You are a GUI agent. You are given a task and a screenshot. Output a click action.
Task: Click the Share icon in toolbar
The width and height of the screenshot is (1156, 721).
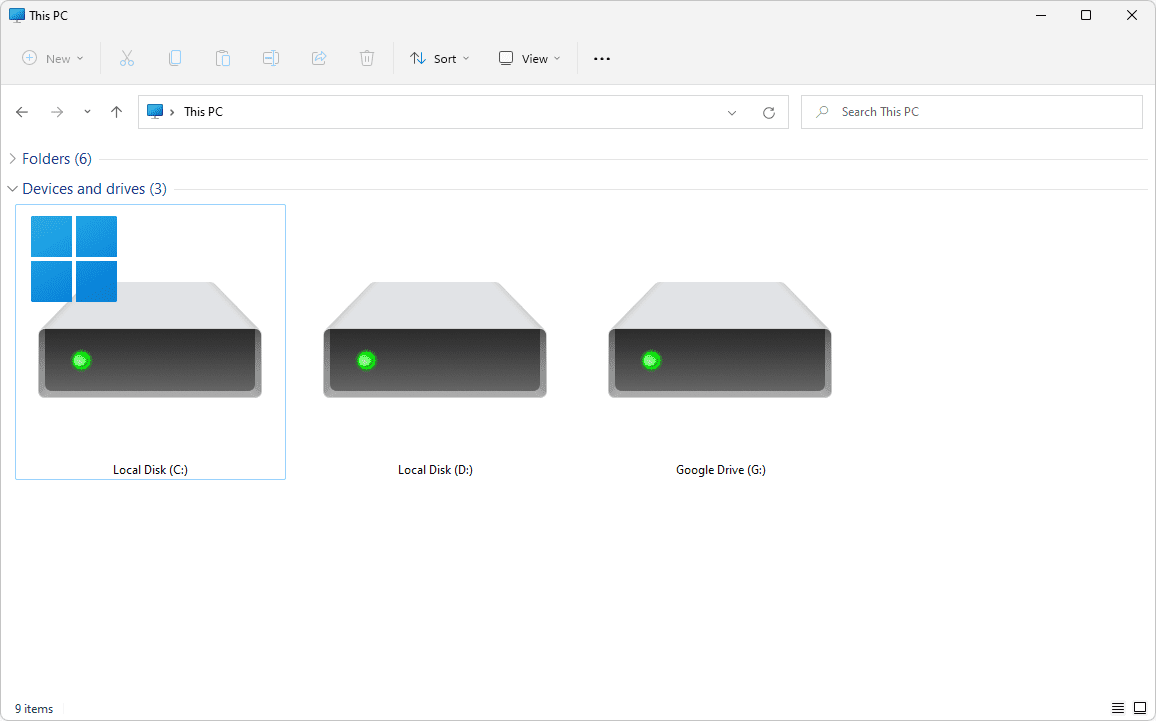[319, 59]
